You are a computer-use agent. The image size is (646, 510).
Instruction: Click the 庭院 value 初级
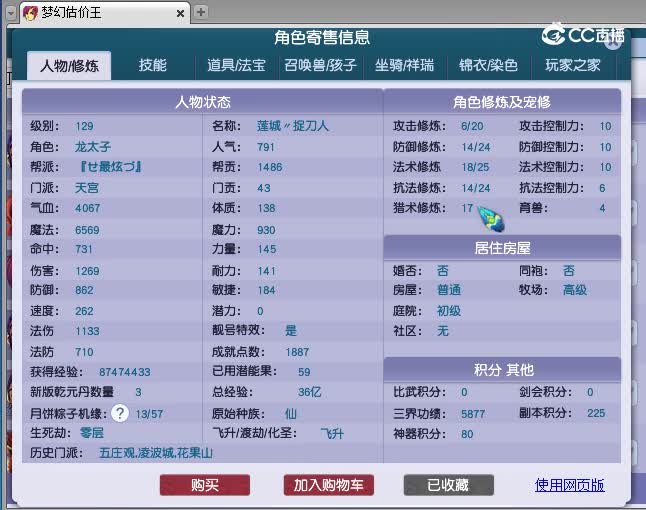coord(449,311)
